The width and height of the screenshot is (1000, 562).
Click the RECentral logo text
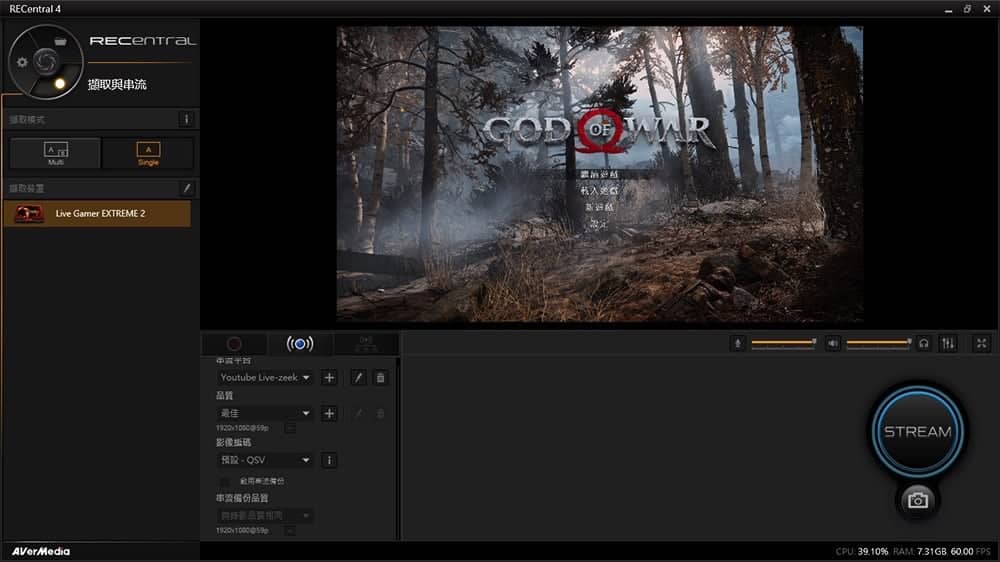click(x=143, y=41)
